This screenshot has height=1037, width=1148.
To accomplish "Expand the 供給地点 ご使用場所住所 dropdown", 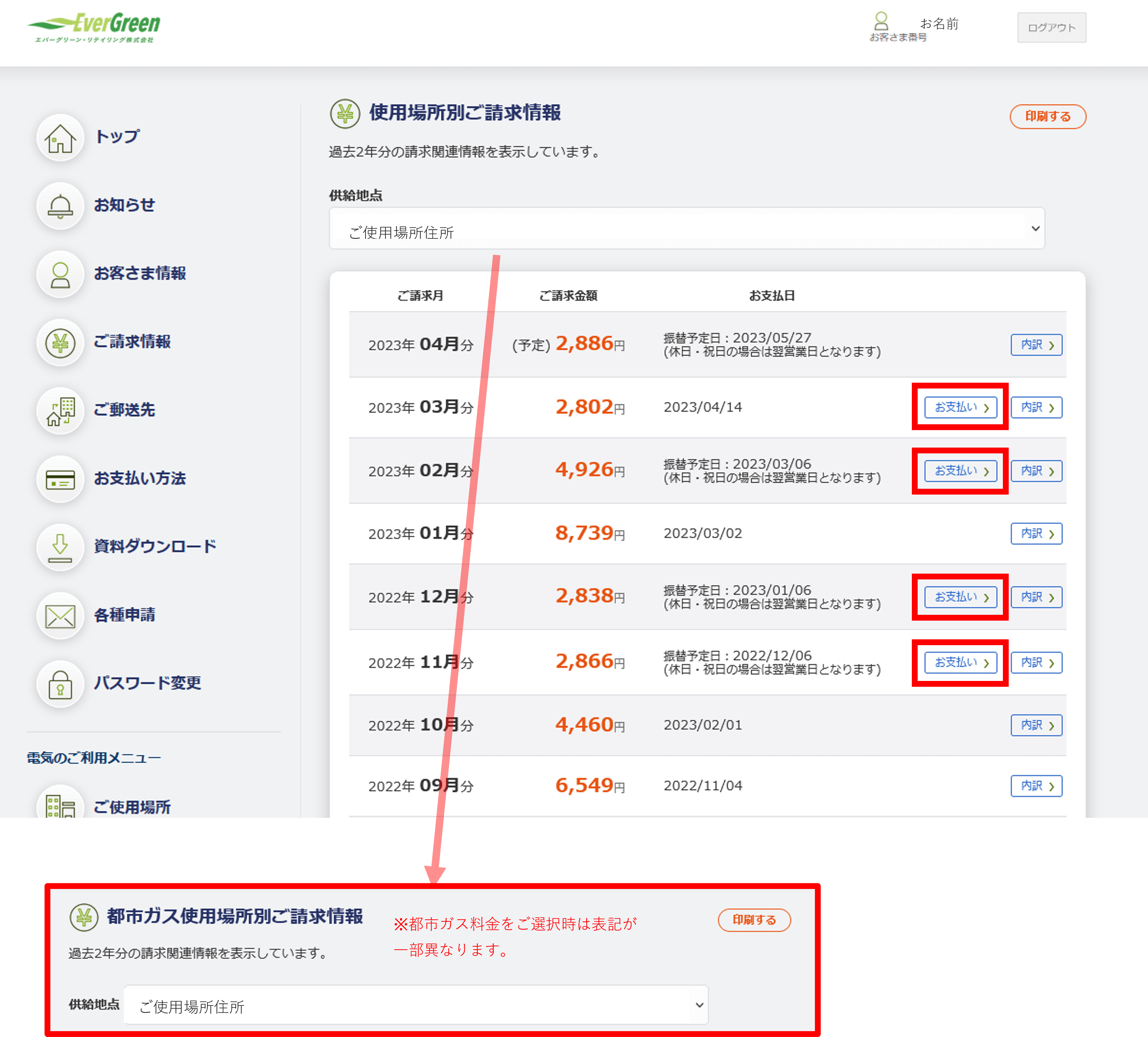I will tap(687, 228).
